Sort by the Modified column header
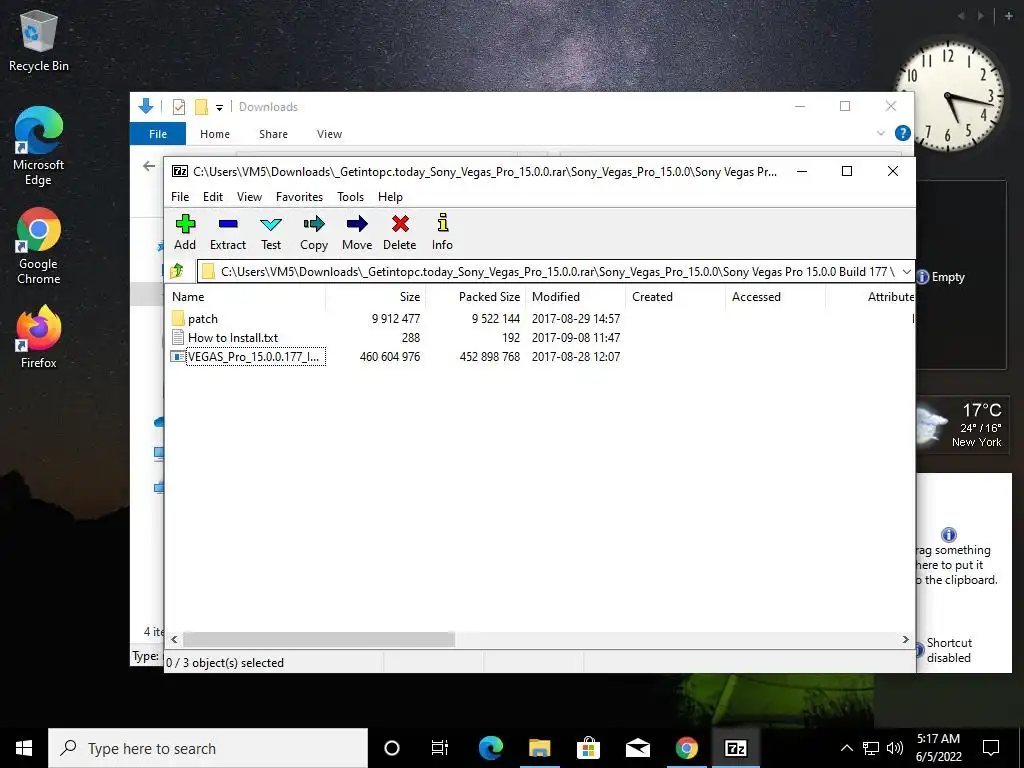 (x=575, y=296)
